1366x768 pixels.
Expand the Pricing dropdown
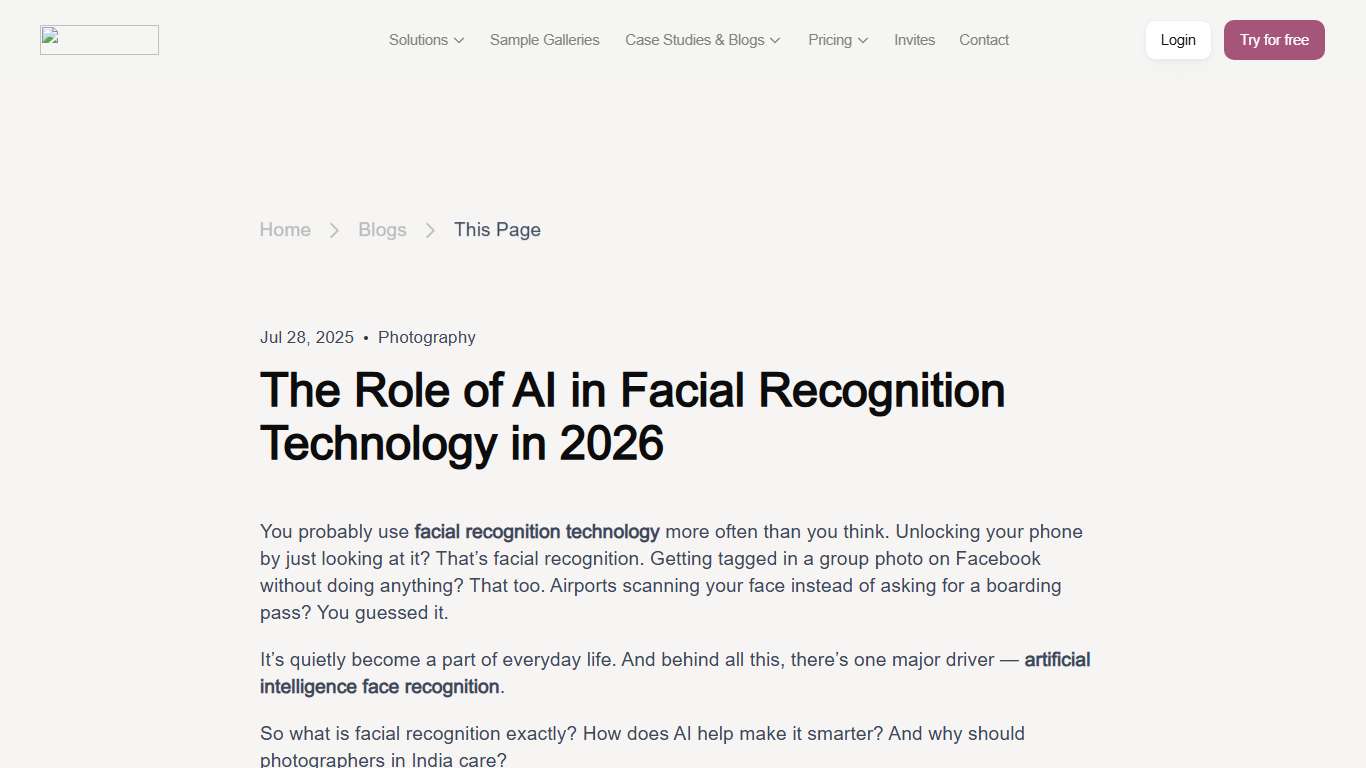pos(830,40)
